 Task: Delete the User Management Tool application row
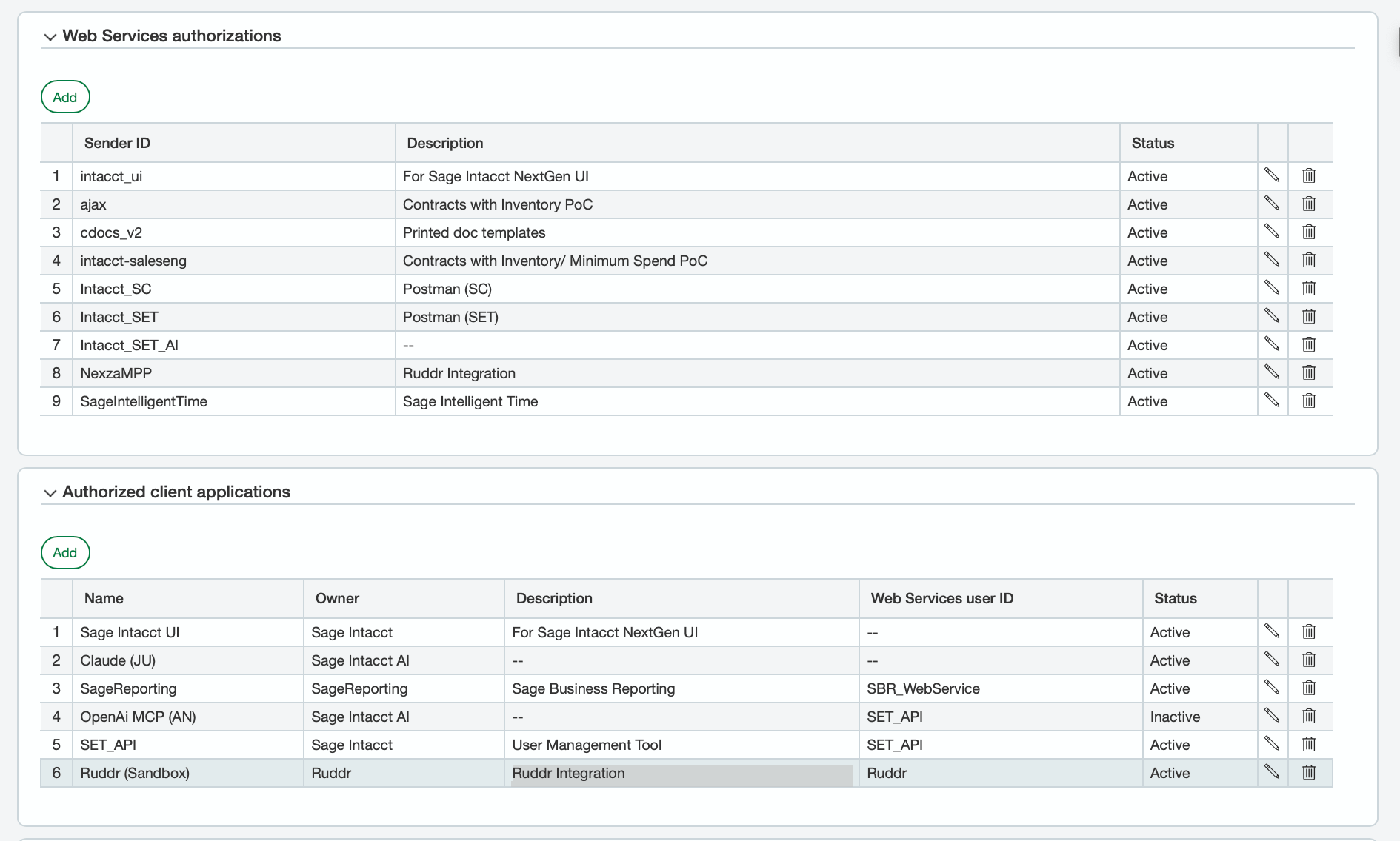click(1309, 744)
